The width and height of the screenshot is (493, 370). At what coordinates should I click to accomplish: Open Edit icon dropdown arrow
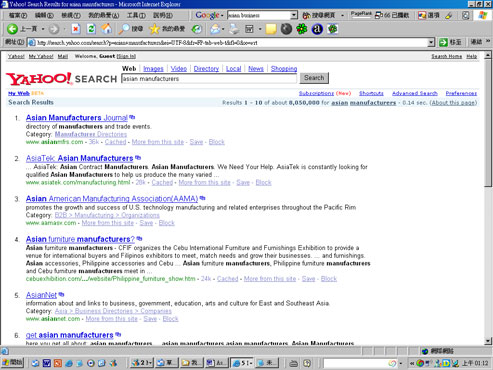(260, 29)
